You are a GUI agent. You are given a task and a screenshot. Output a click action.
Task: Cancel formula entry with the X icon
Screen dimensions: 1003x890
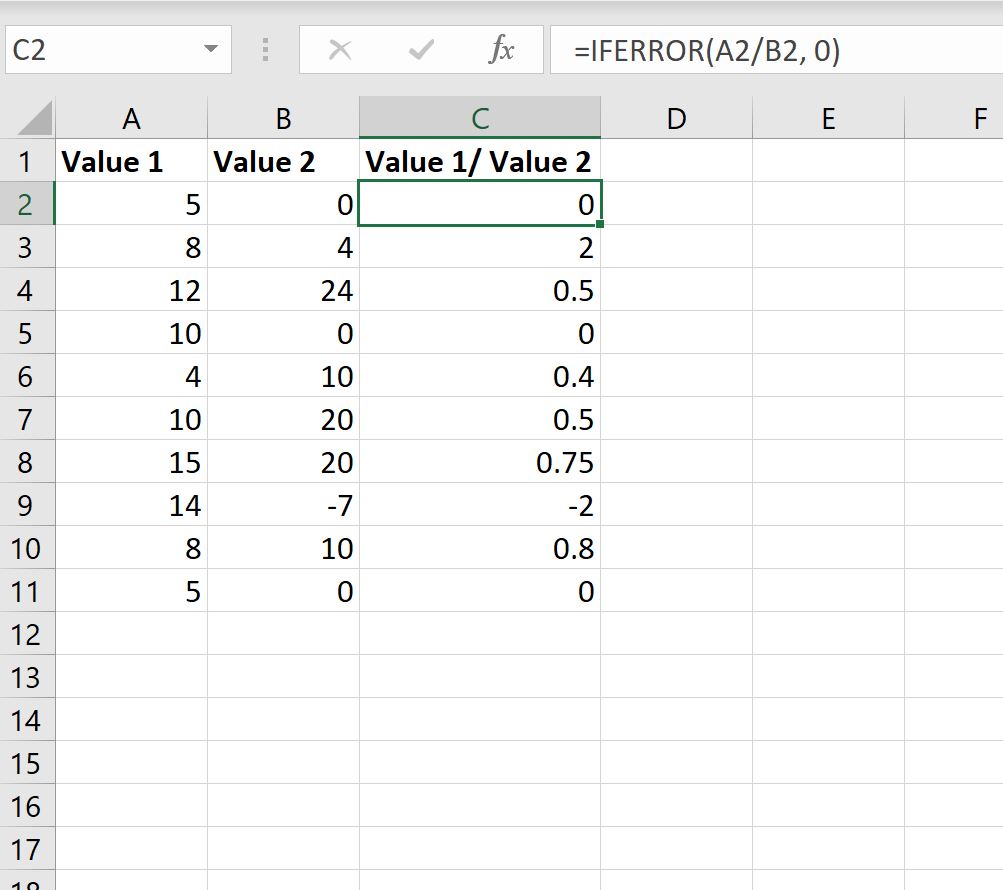340,50
